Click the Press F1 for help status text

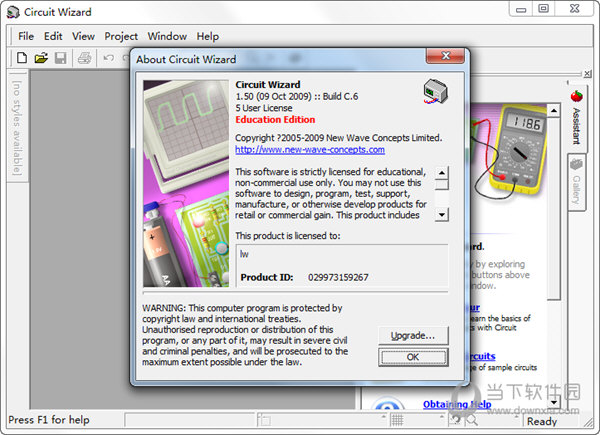pos(49,420)
